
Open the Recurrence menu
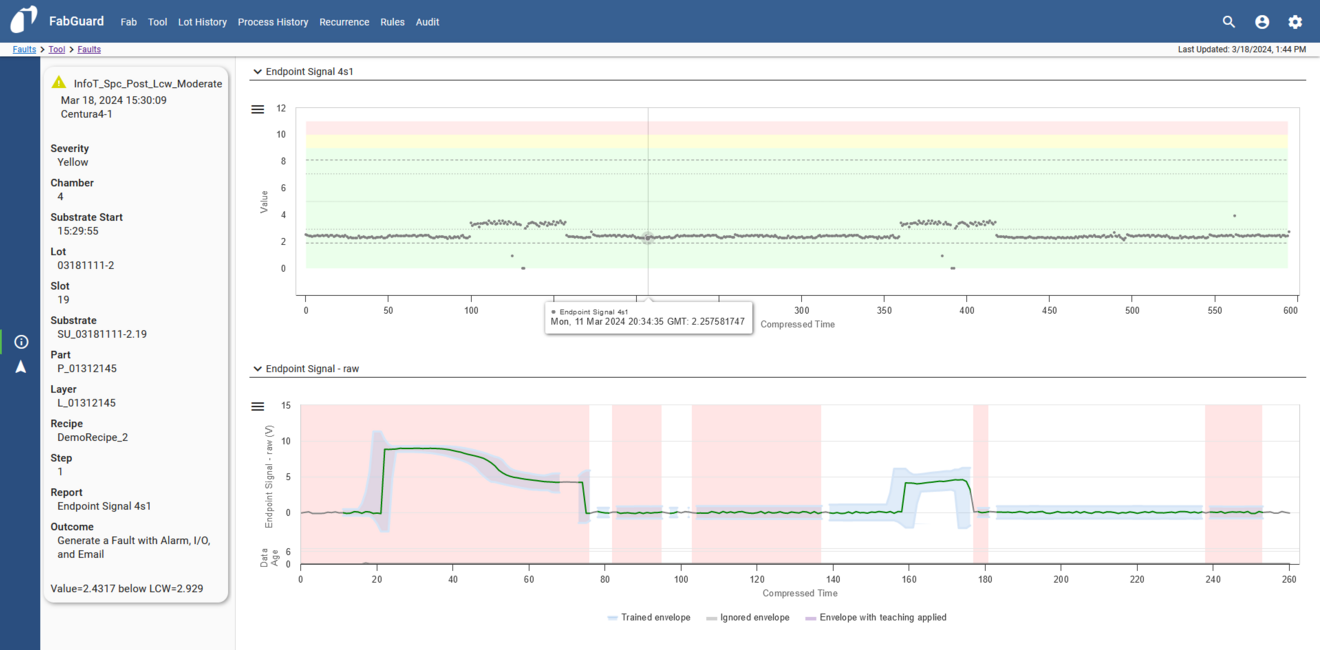coord(344,21)
